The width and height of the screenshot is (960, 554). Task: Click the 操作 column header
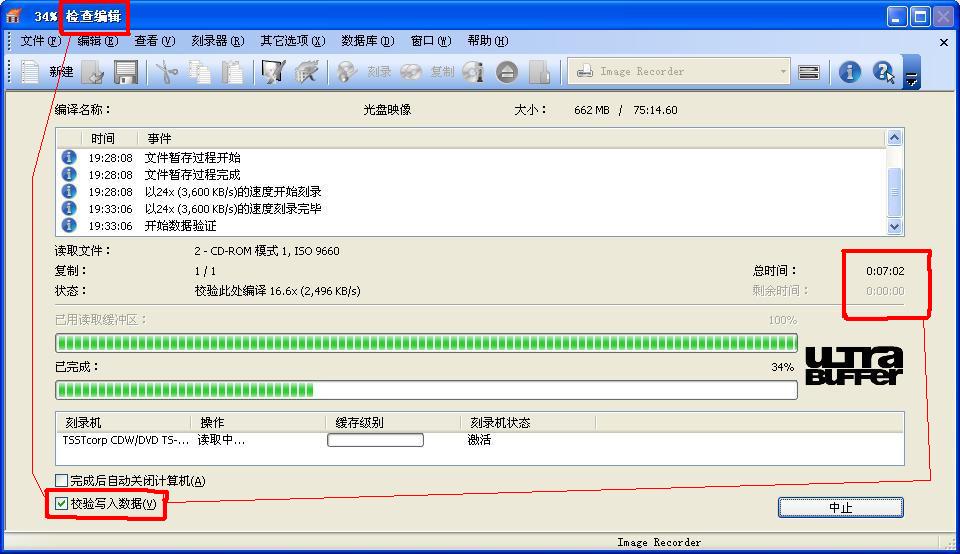pyautogui.click(x=258, y=422)
